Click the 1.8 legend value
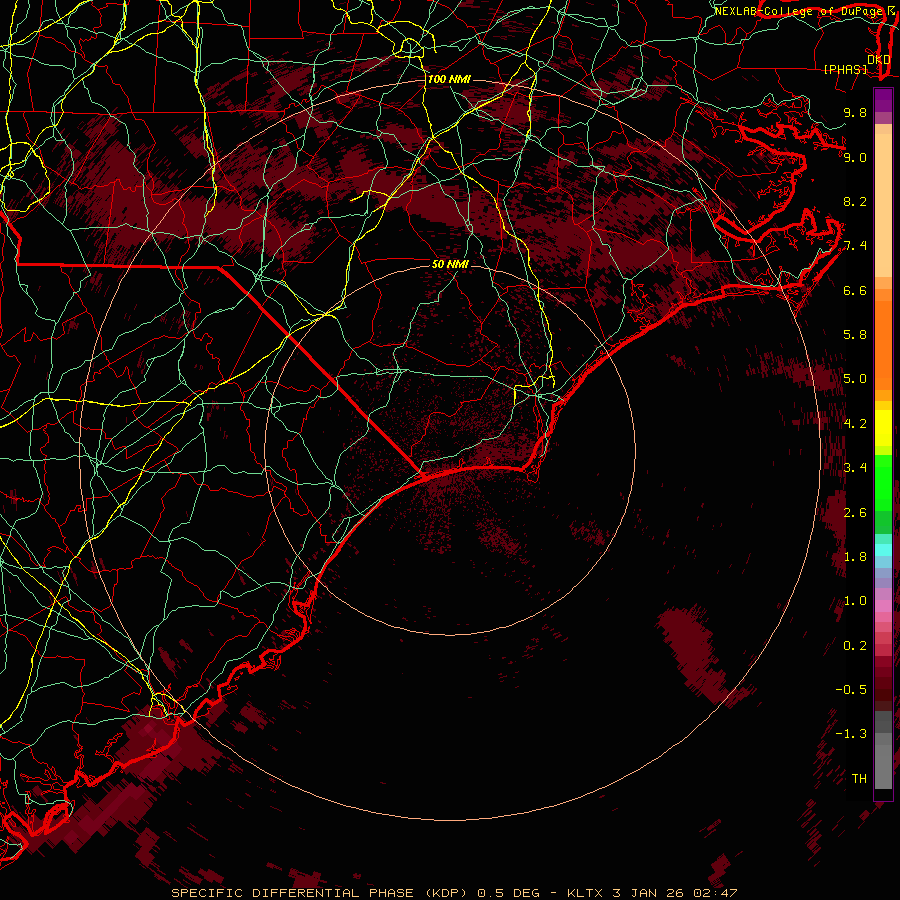 point(855,557)
